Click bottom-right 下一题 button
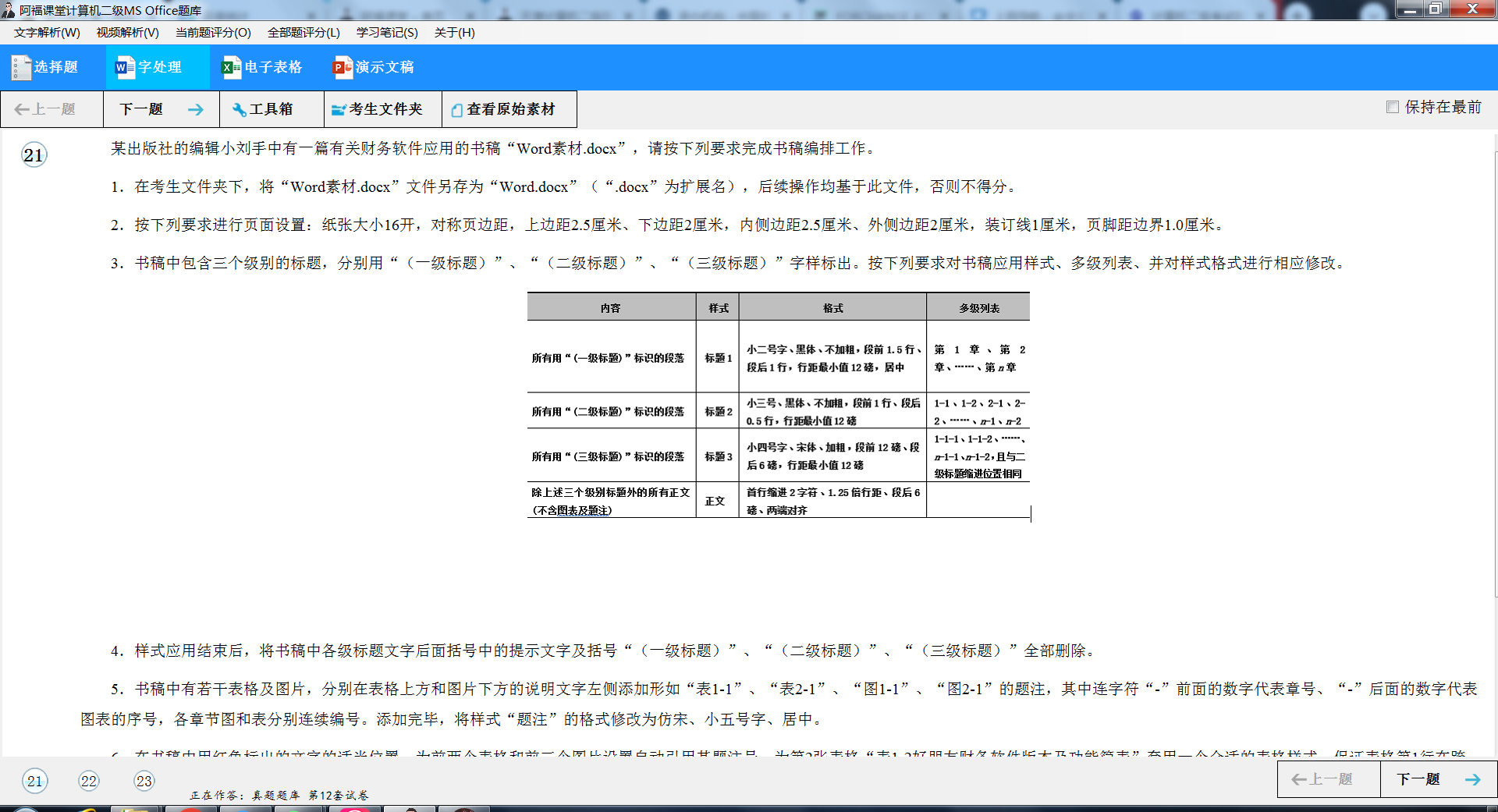Image resolution: width=1498 pixels, height=812 pixels. (x=1437, y=779)
